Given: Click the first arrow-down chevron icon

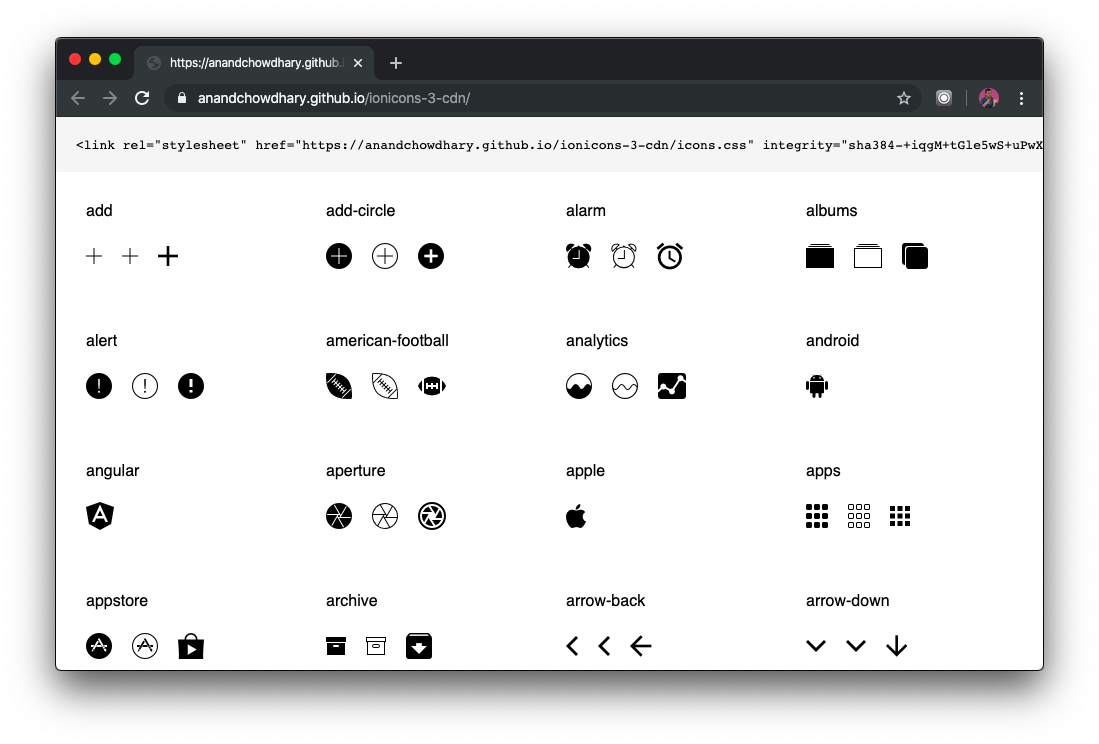Looking at the screenshot, I should (816, 646).
